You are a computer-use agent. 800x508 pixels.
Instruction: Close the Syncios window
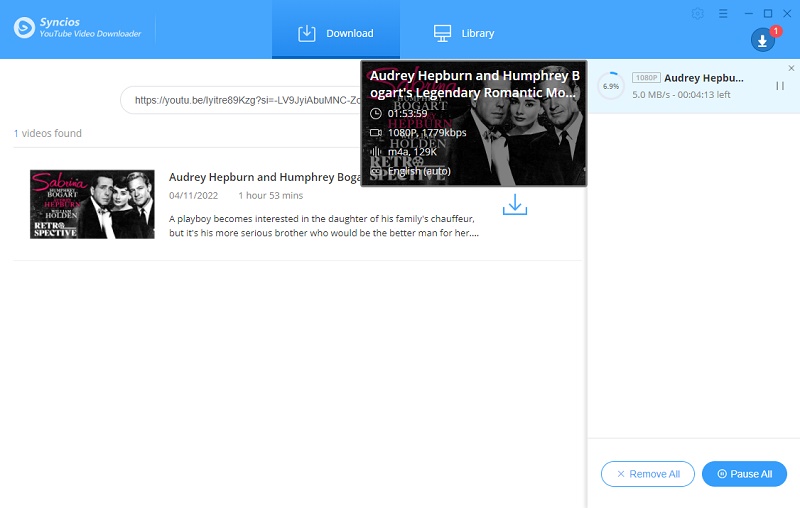click(787, 13)
